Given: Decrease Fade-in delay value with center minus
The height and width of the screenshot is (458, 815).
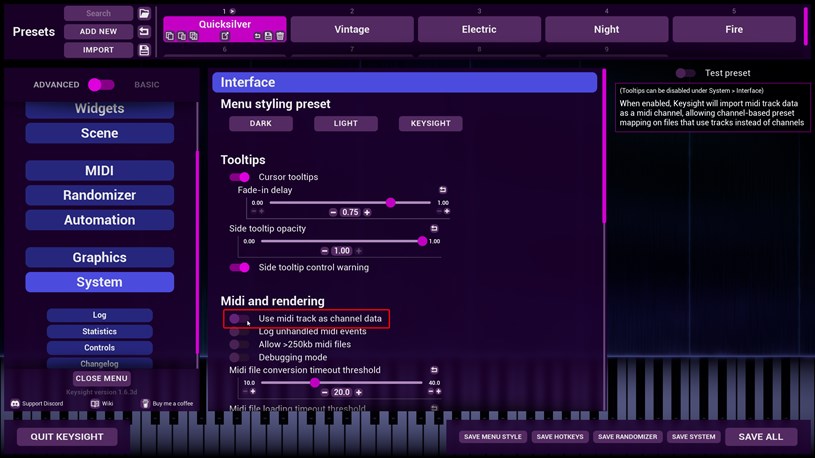Looking at the screenshot, I should (x=333, y=212).
